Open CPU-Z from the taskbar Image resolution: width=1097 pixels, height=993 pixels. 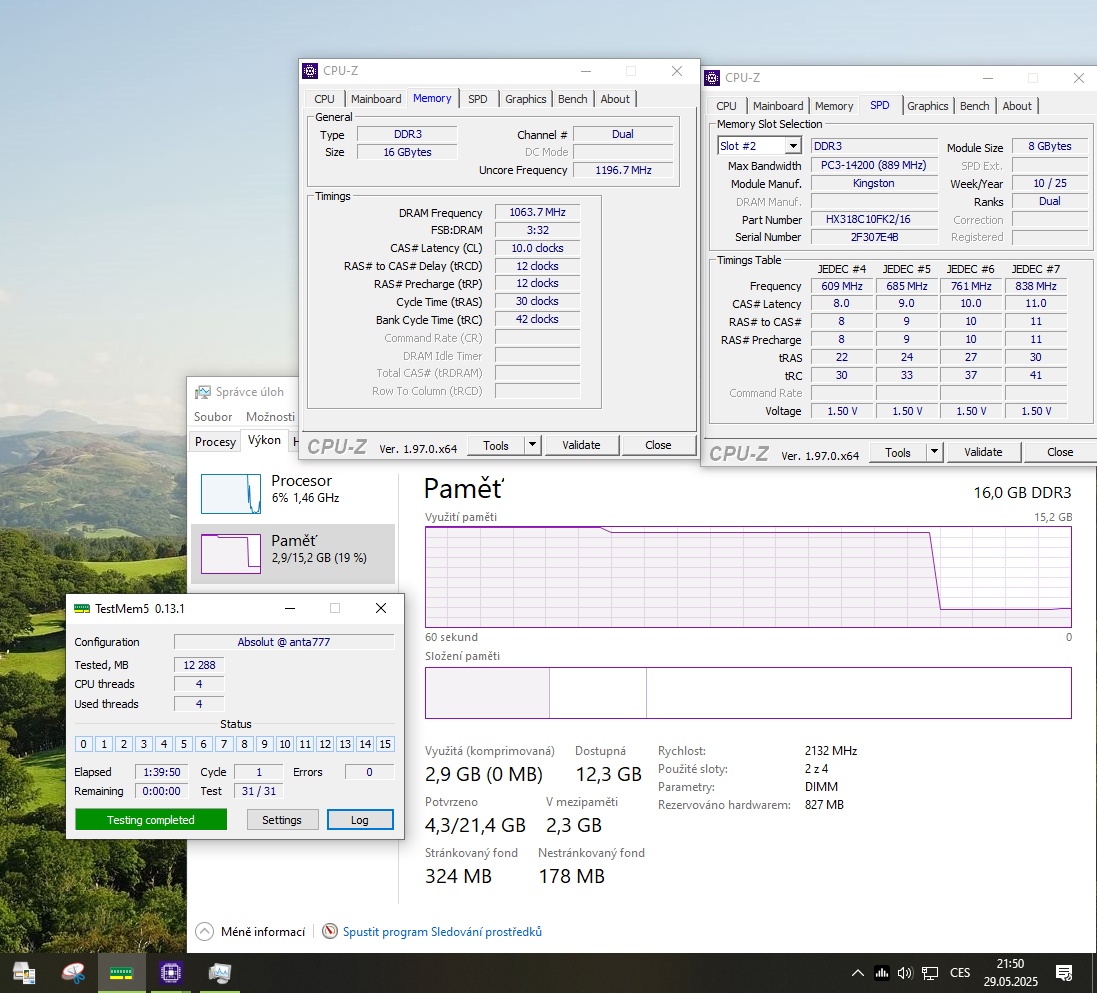(171, 972)
